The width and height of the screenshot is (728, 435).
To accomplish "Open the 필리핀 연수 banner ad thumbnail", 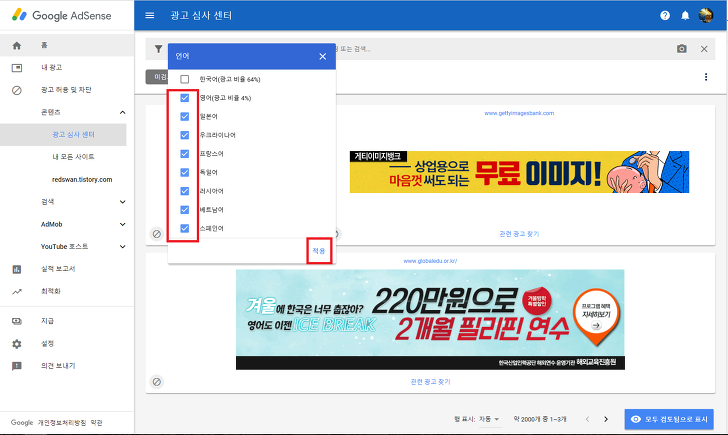I will click(430, 320).
